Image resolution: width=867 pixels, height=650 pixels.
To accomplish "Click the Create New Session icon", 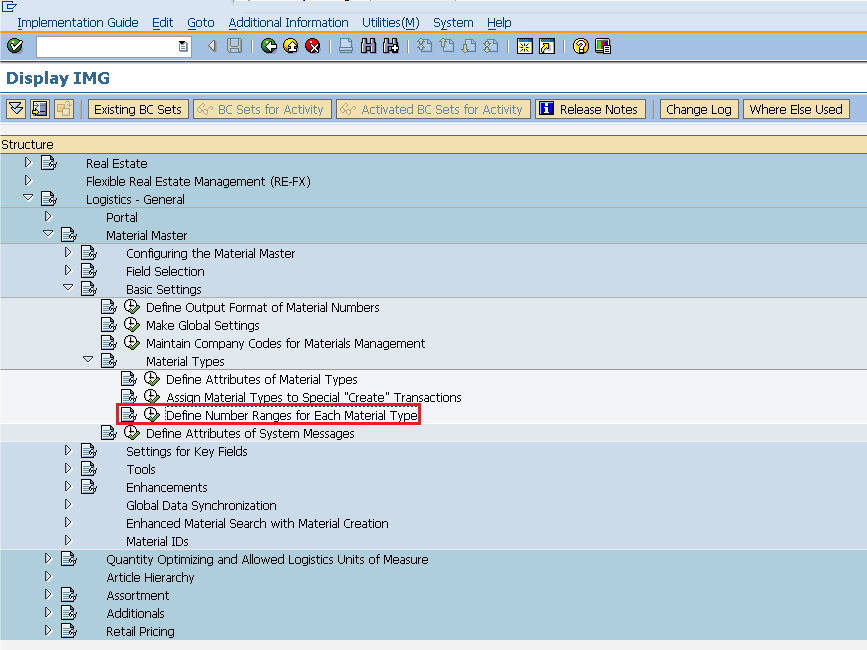I will click(524, 46).
